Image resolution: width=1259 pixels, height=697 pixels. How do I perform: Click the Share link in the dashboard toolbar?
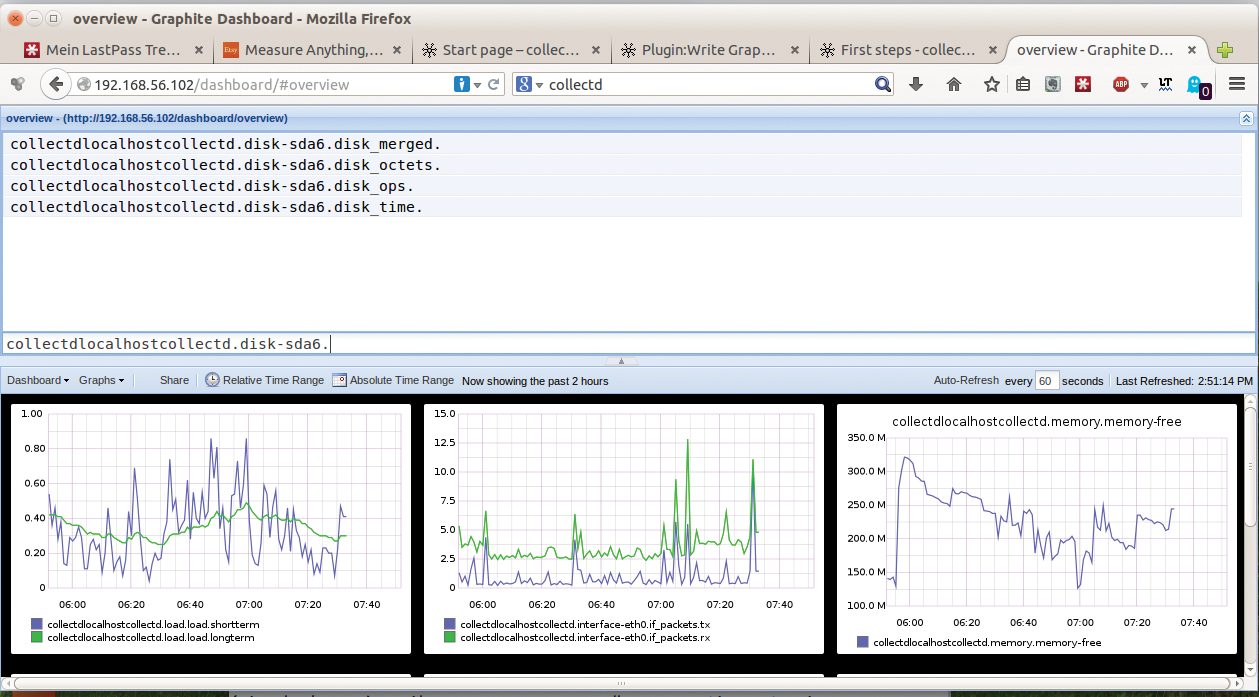[173, 380]
